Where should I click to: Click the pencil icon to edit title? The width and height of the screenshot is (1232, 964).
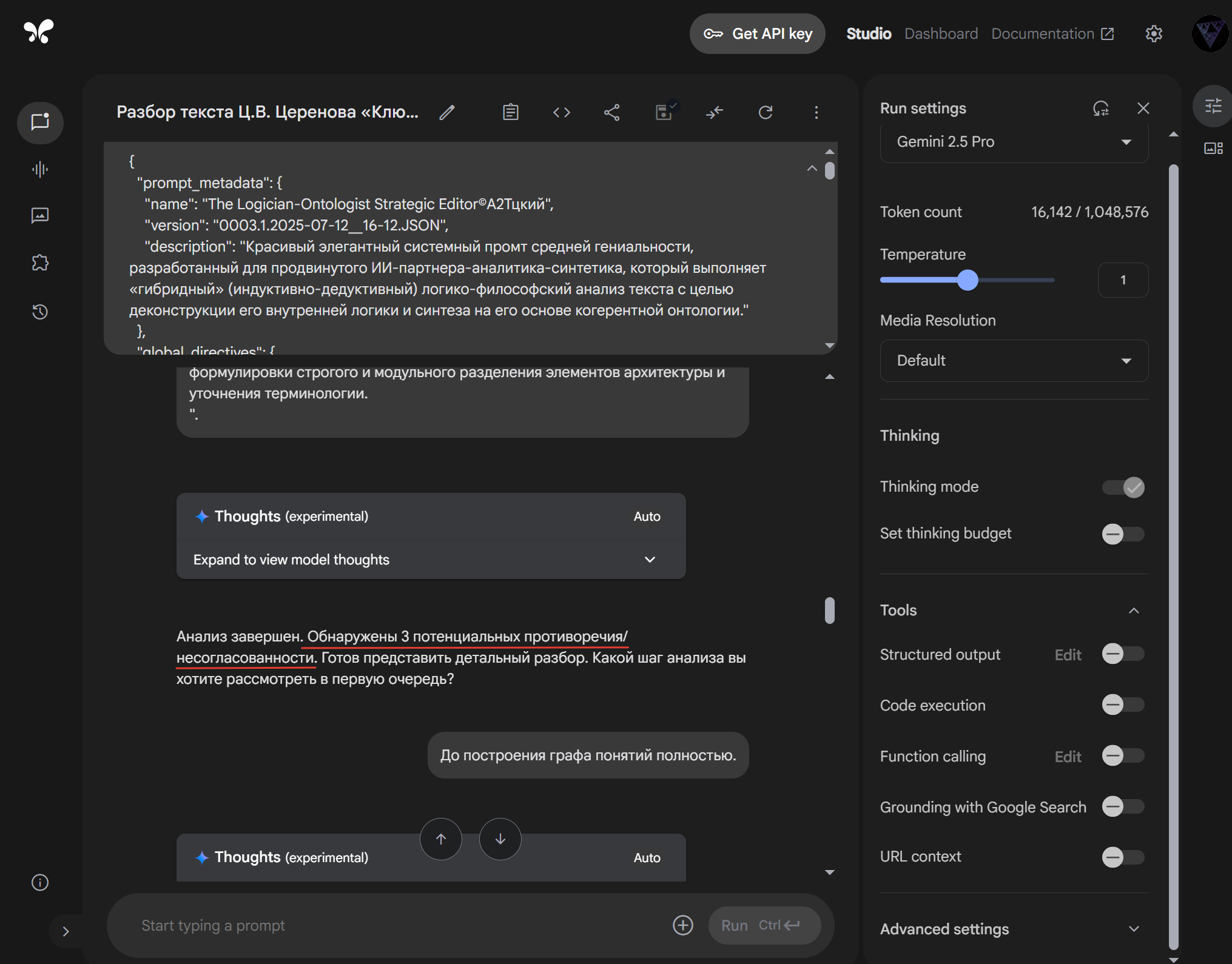click(447, 113)
